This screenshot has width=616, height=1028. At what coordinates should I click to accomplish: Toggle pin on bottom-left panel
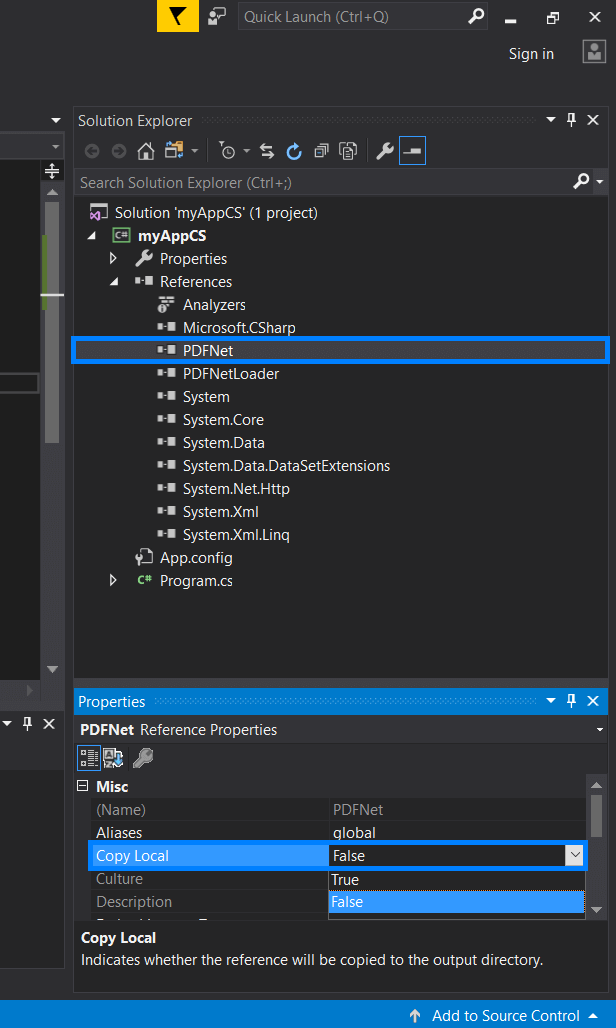click(x=28, y=724)
